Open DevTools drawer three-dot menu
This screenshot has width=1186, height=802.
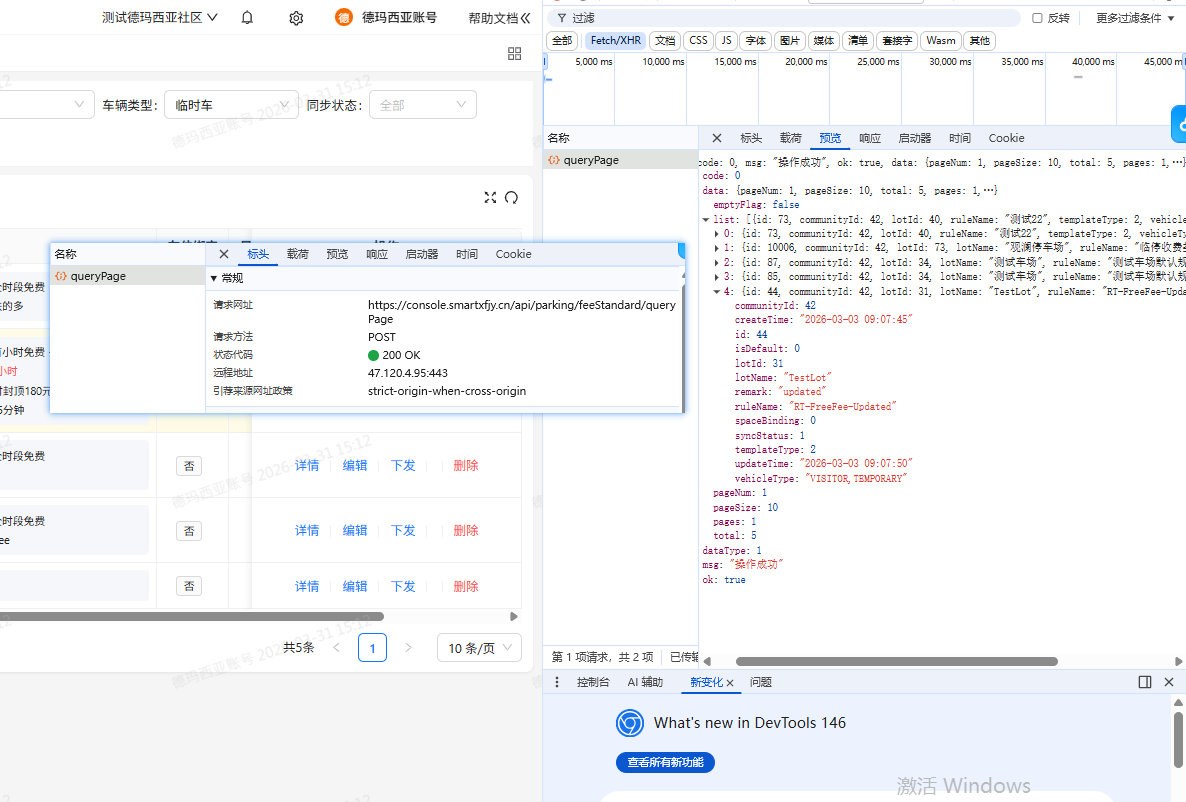tap(558, 682)
